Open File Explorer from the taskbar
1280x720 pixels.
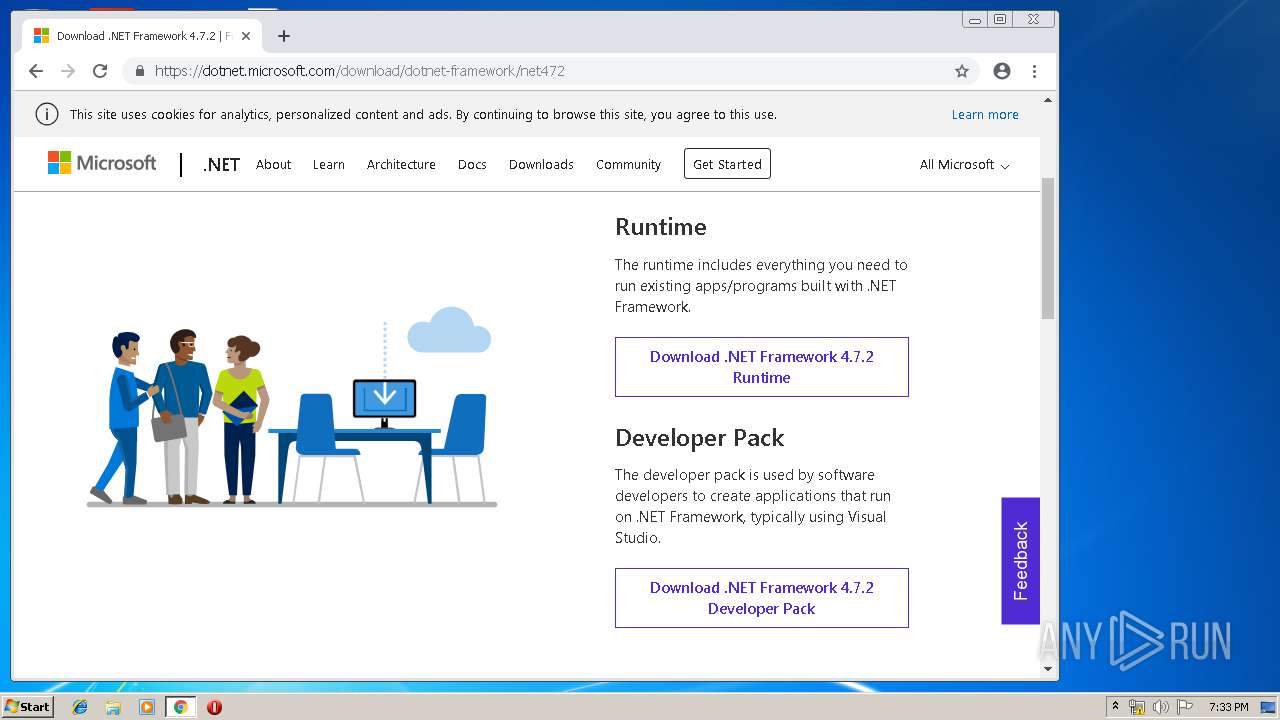[x=113, y=707]
